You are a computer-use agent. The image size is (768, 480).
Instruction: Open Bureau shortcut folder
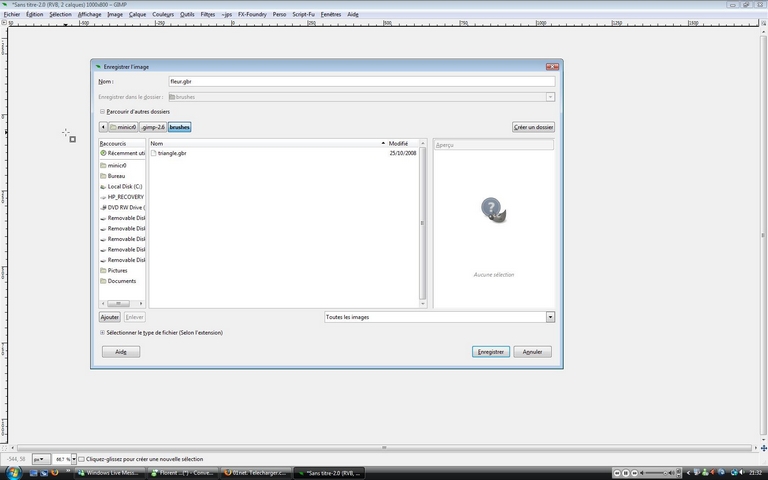click(x=116, y=176)
